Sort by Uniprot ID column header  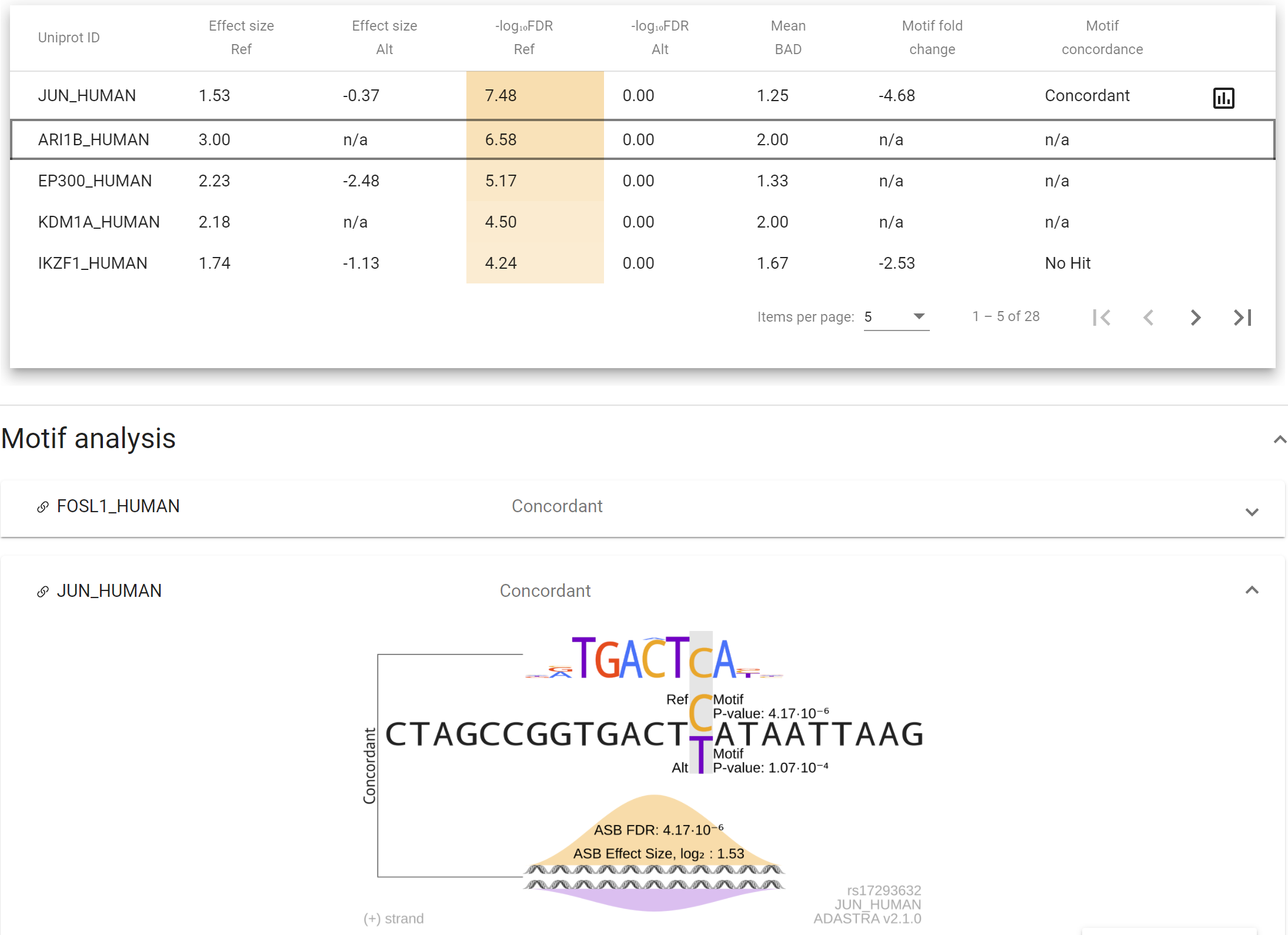69,38
